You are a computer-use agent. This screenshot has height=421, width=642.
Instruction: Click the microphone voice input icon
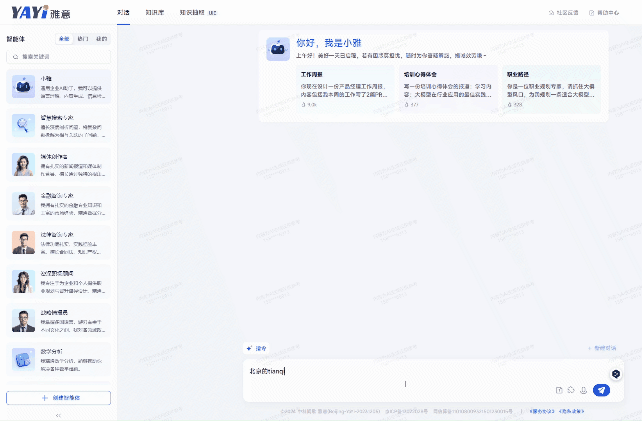583,390
